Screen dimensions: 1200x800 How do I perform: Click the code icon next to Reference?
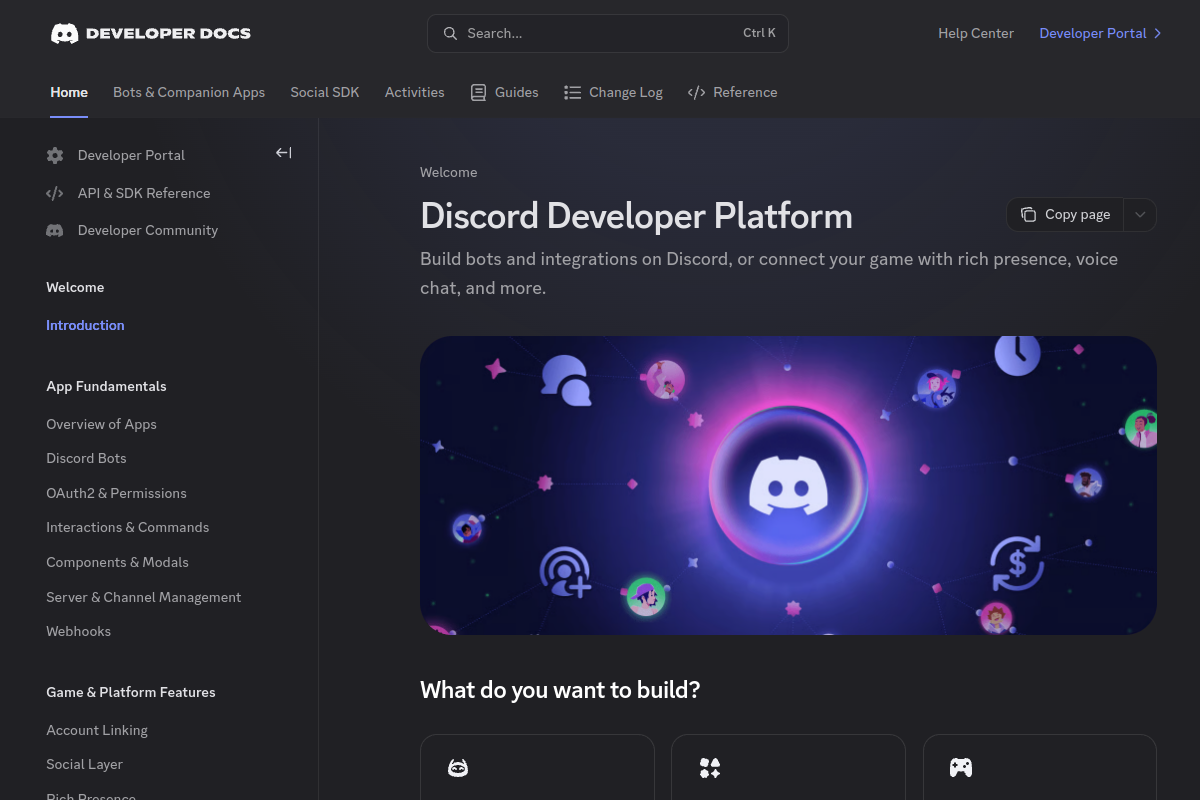[x=697, y=92]
